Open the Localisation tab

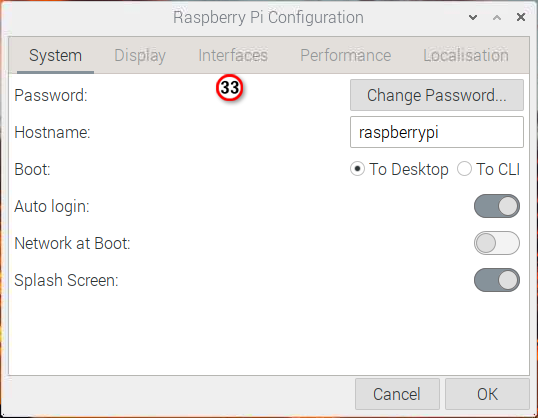click(x=466, y=56)
